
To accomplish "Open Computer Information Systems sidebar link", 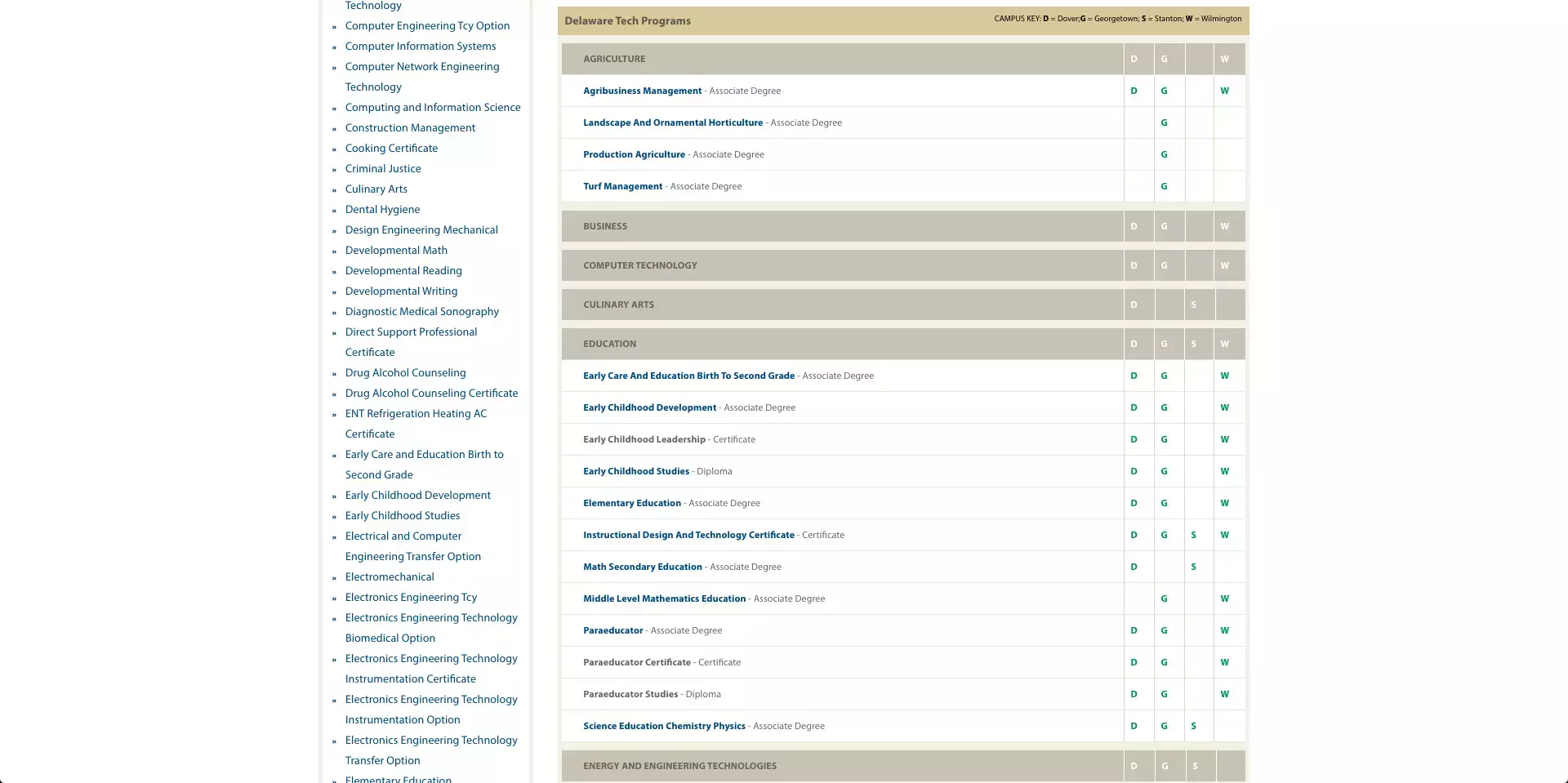I will (x=421, y=47).
